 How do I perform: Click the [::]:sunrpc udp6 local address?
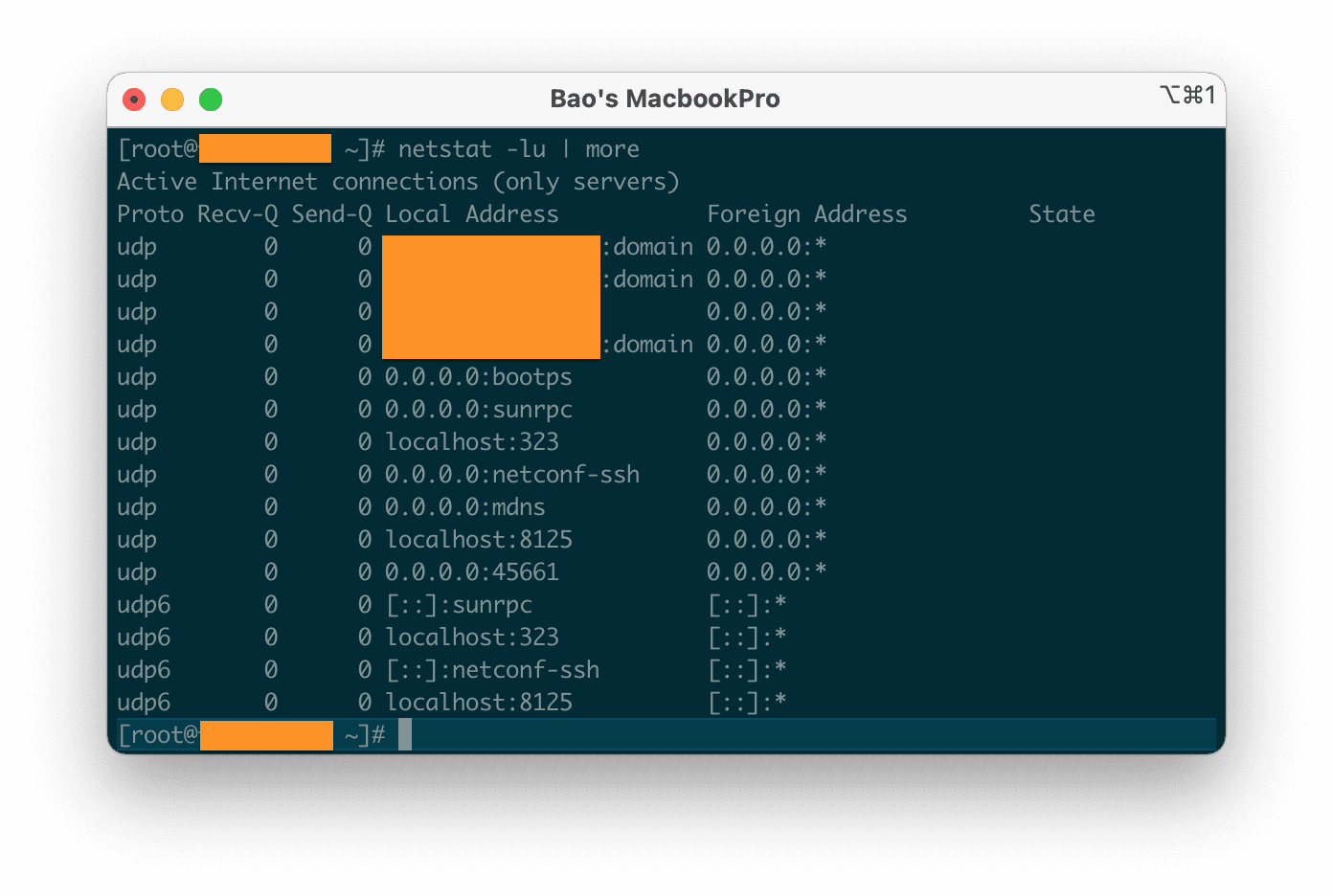(x=458, y=605)
